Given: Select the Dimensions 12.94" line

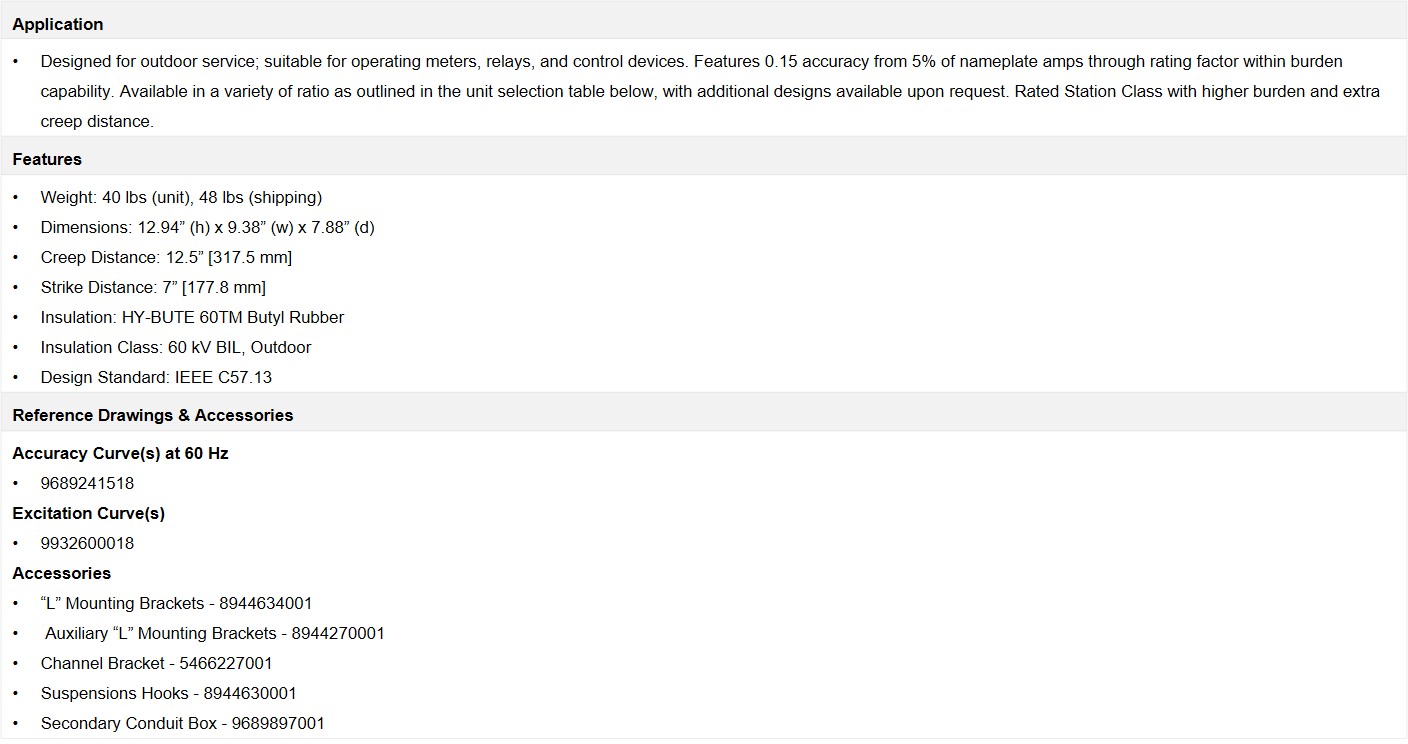Looking at the screenshot, I should coord(207,227).
